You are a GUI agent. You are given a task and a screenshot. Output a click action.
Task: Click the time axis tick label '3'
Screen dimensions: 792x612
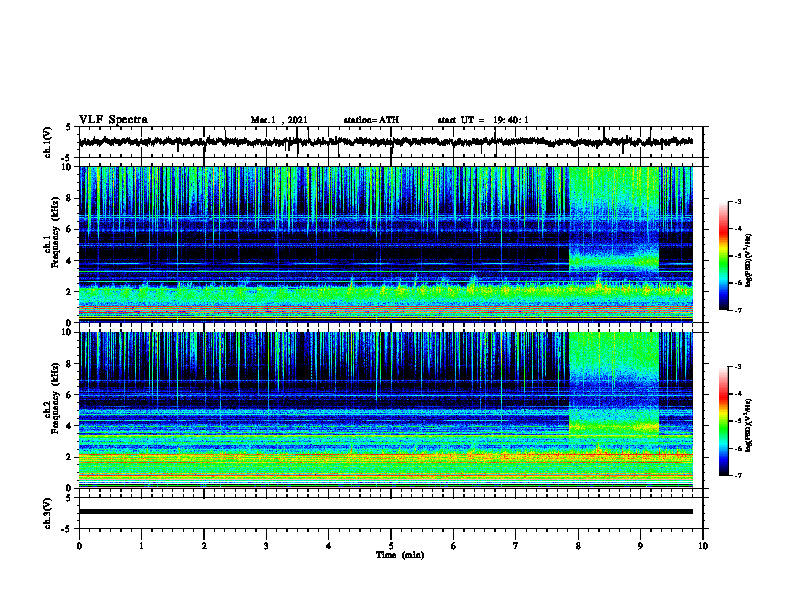(266, 546)
